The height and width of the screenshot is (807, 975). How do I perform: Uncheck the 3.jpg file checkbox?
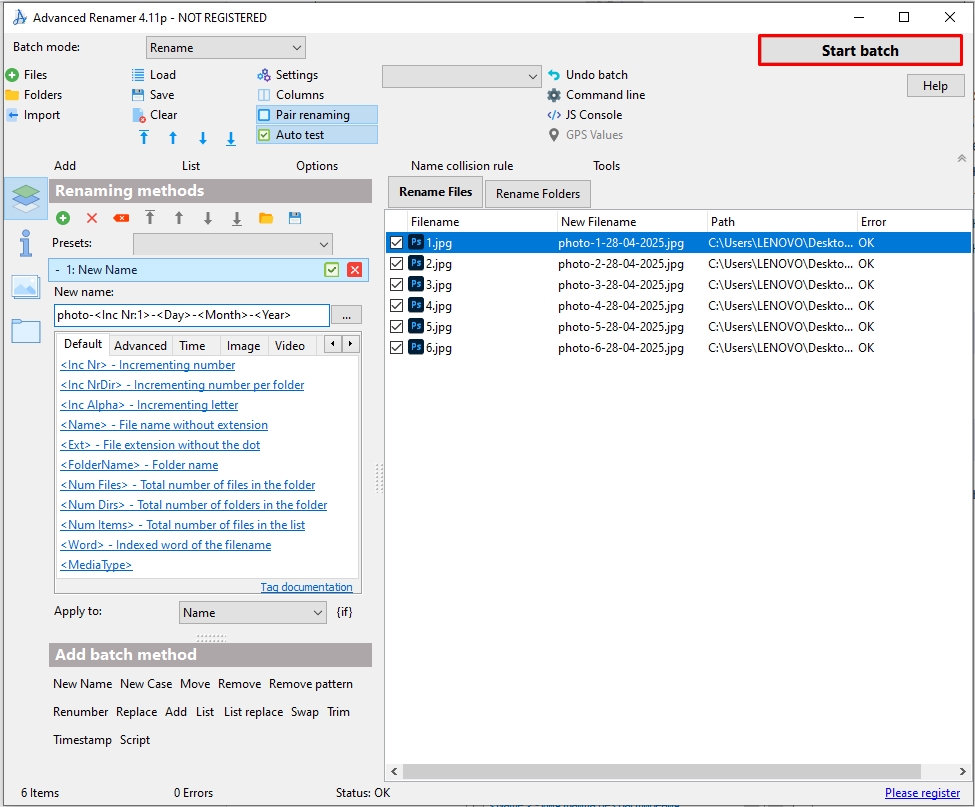(396, 285)
